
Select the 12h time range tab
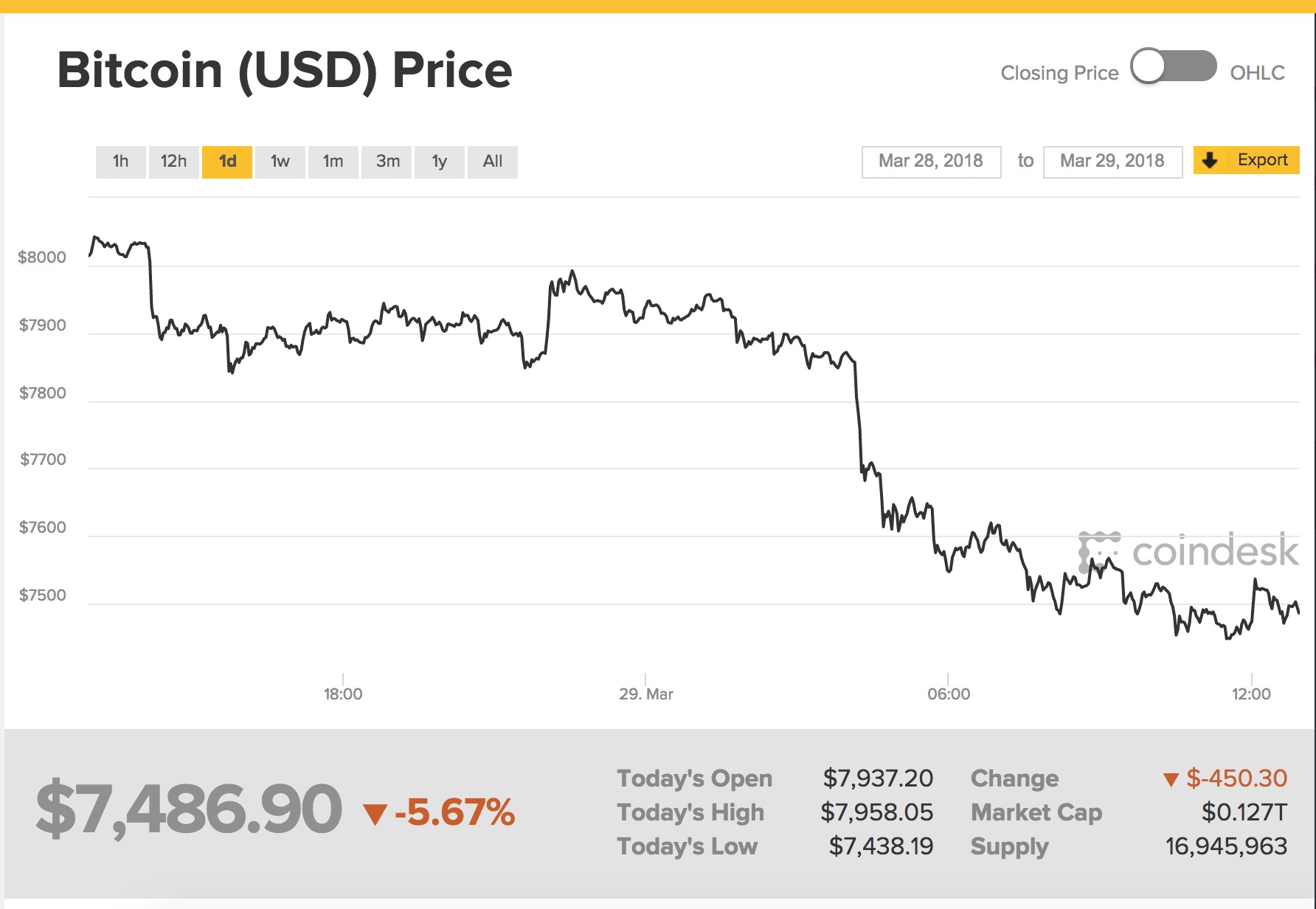tap(173, 162)
